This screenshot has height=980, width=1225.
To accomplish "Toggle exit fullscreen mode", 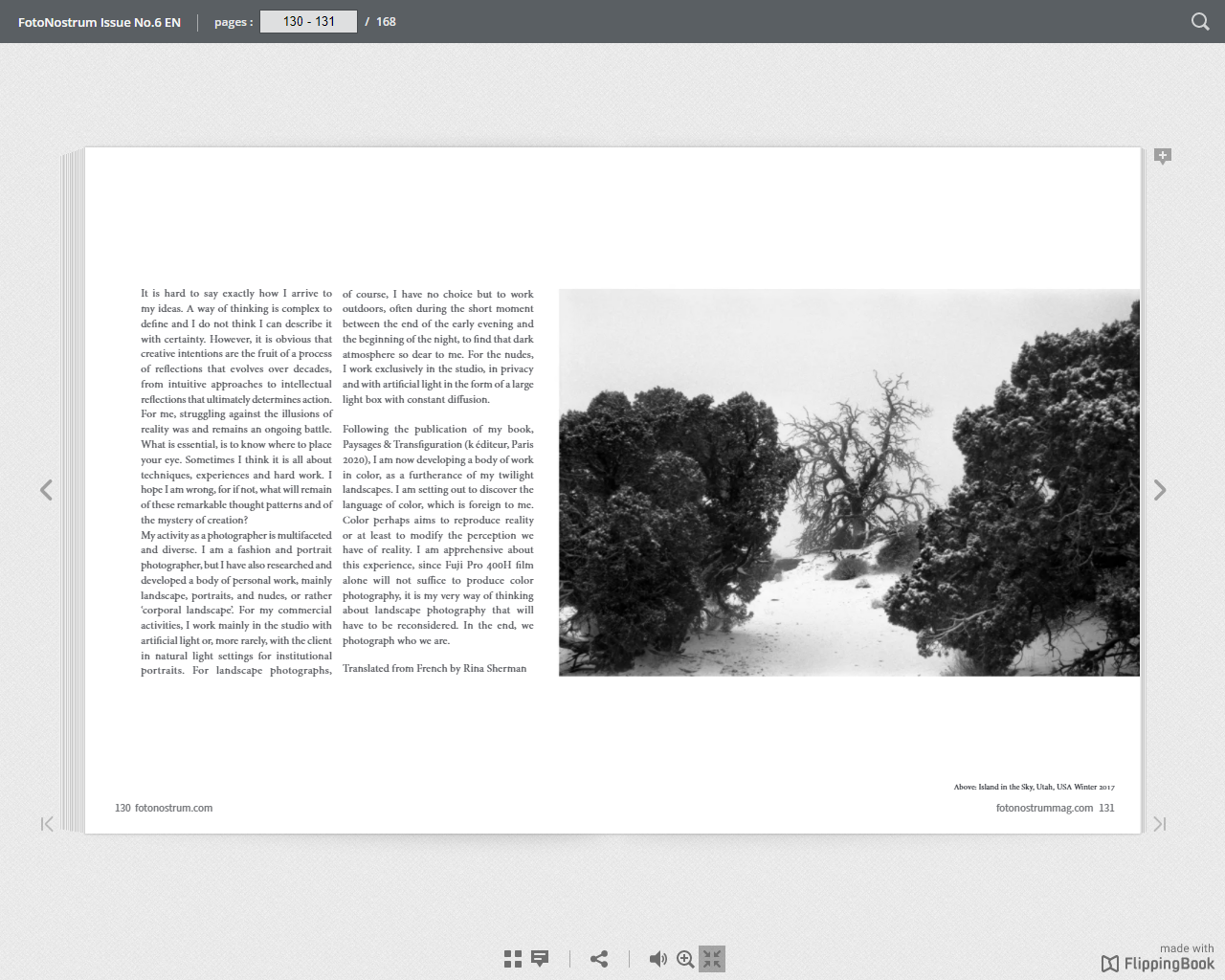I will 712,959.
